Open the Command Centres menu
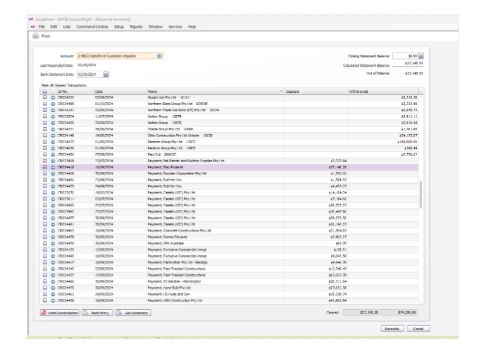This screenshot has height=360, width=480. [92, 27]
